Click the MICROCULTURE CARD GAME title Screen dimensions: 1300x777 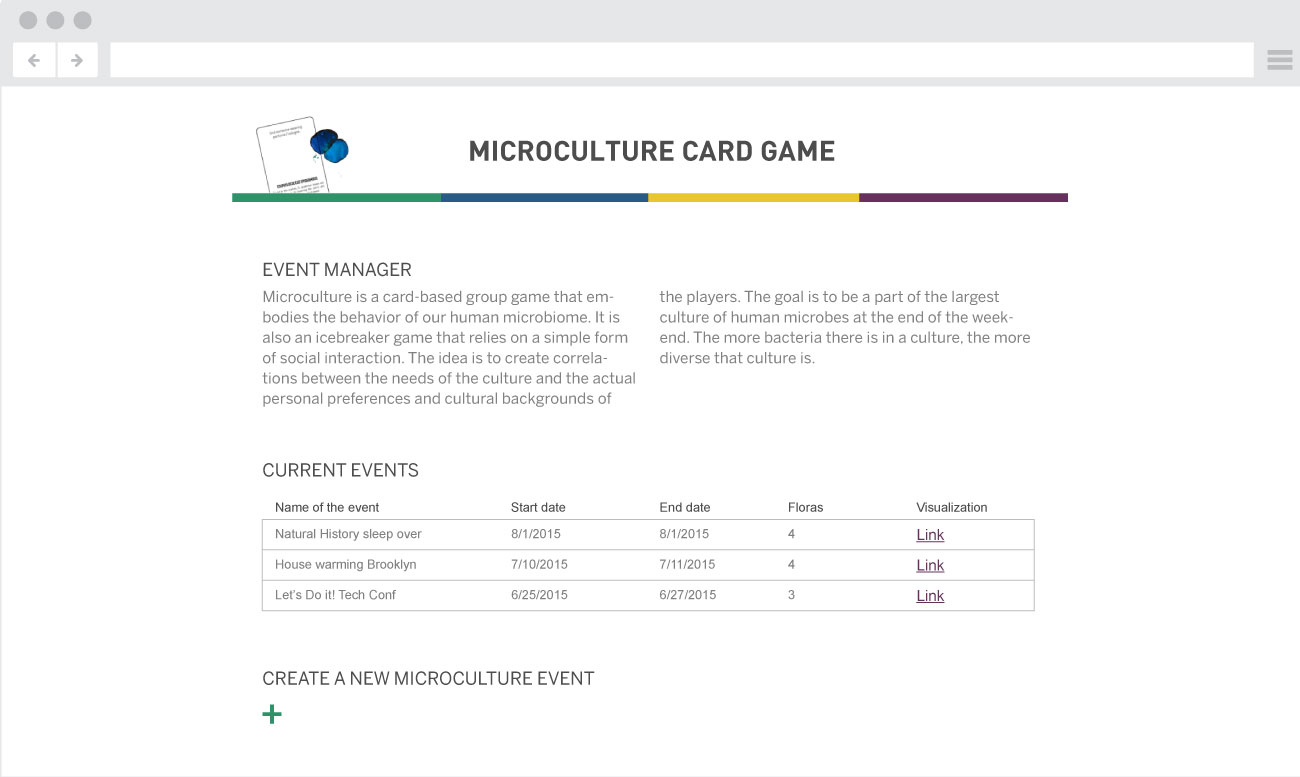(652, 151)
